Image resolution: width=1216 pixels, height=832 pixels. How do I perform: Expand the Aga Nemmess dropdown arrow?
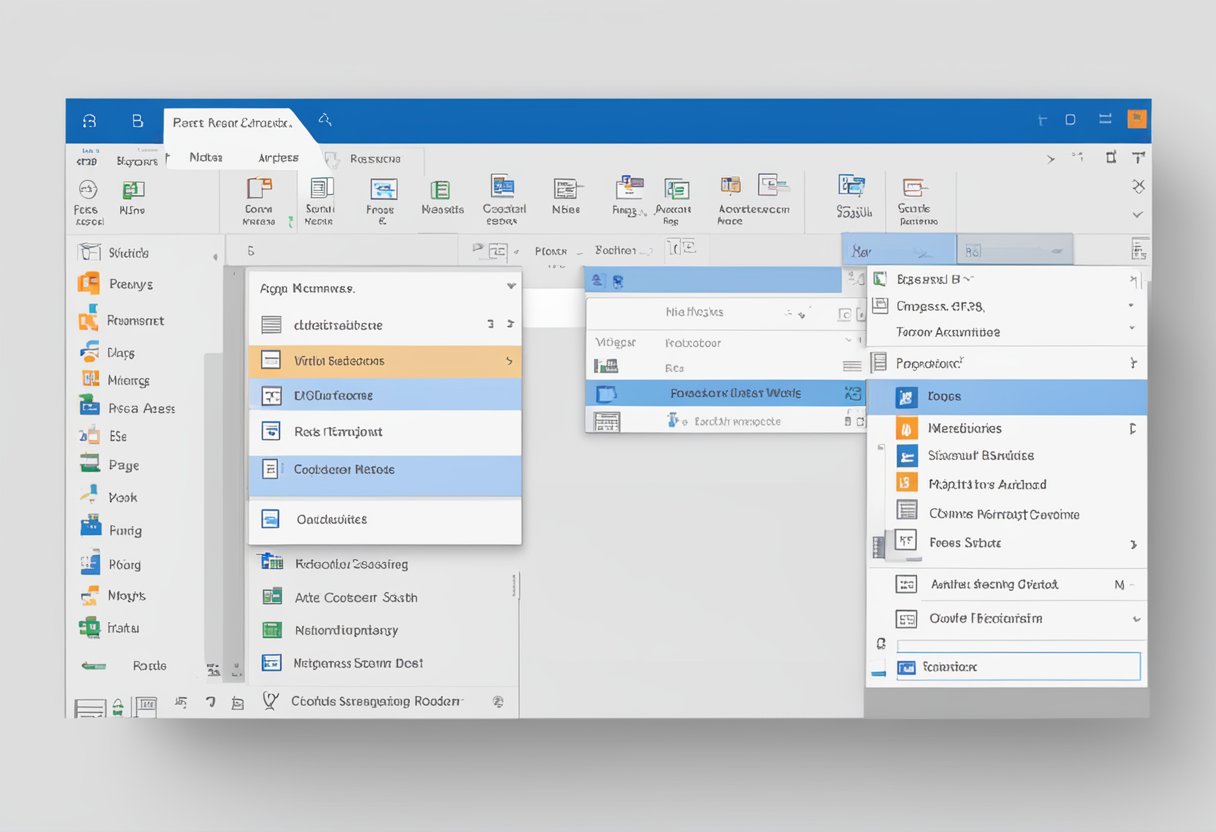[511, 287]
